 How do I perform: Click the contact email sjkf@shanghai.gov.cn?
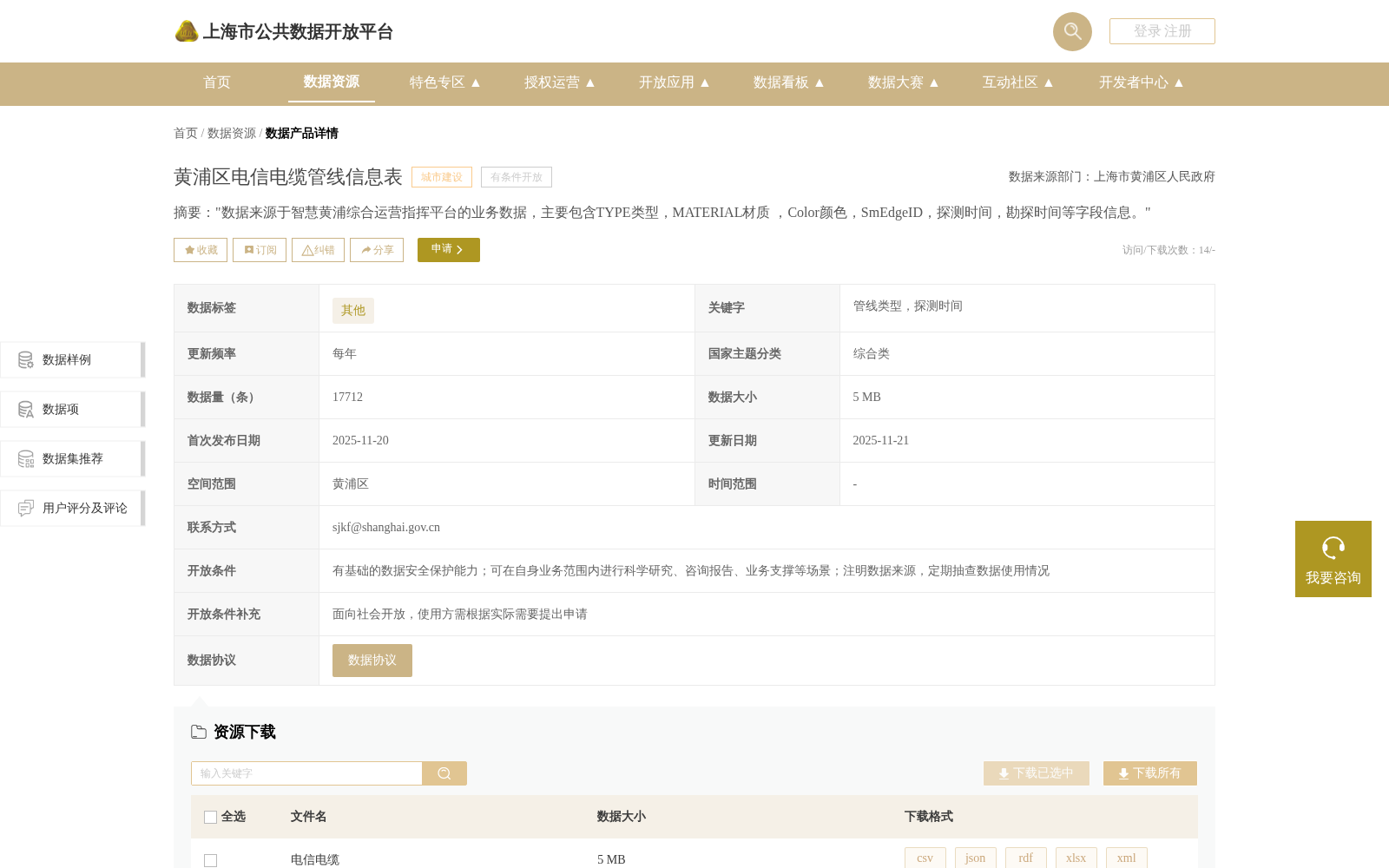pyautogui.click(x=386, y=528)
